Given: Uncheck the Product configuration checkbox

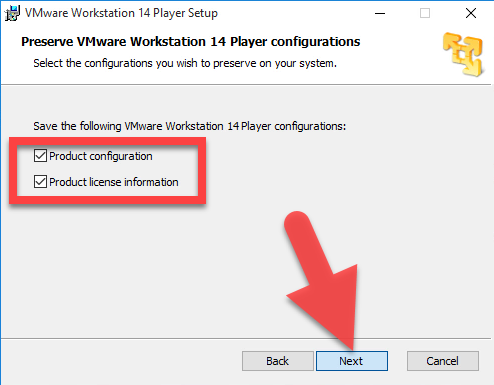Looking at the screenshot, I should point(40,156).
